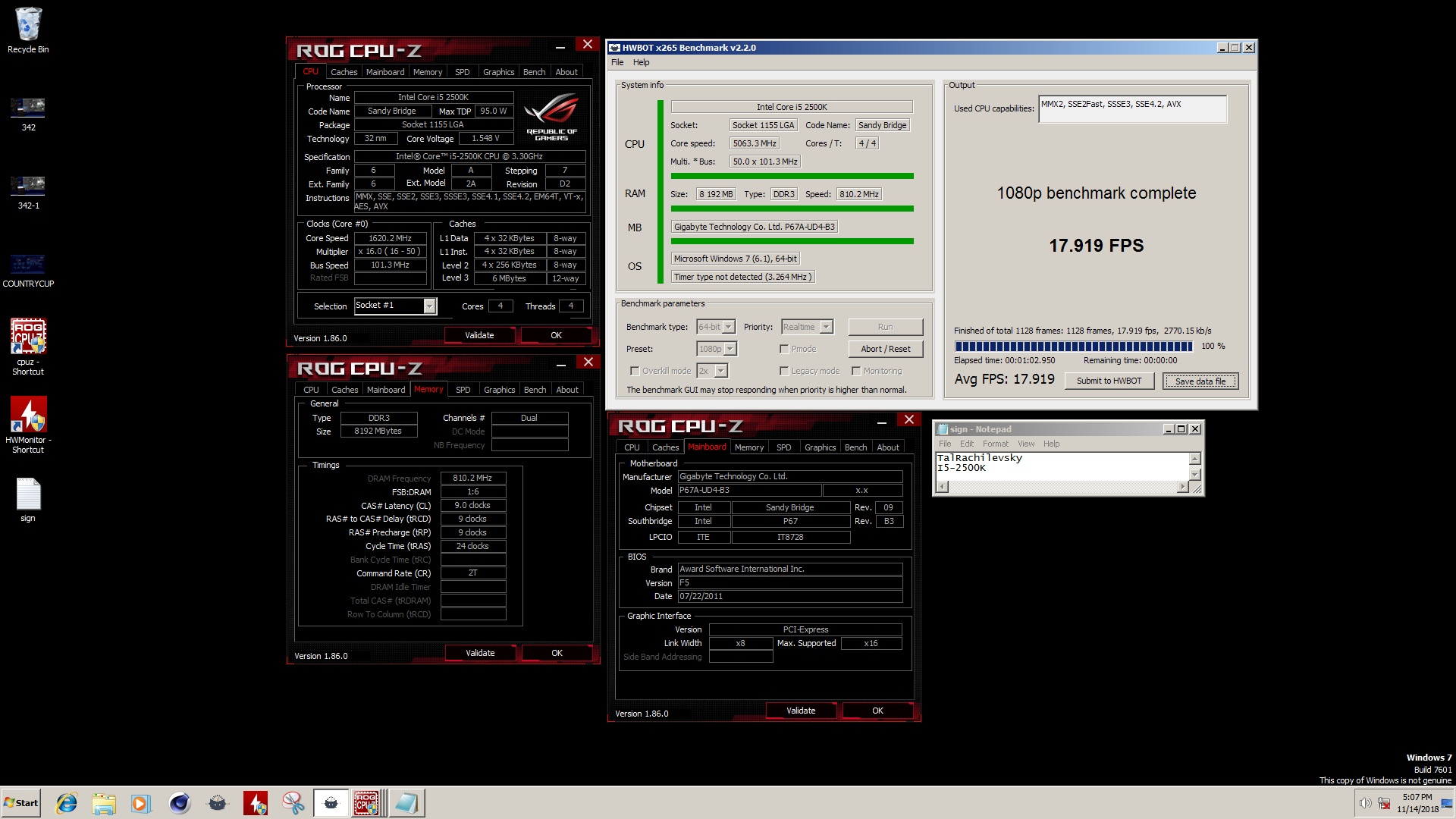Click the benchmark progress bar at 100%

(x=1073, y=346)
